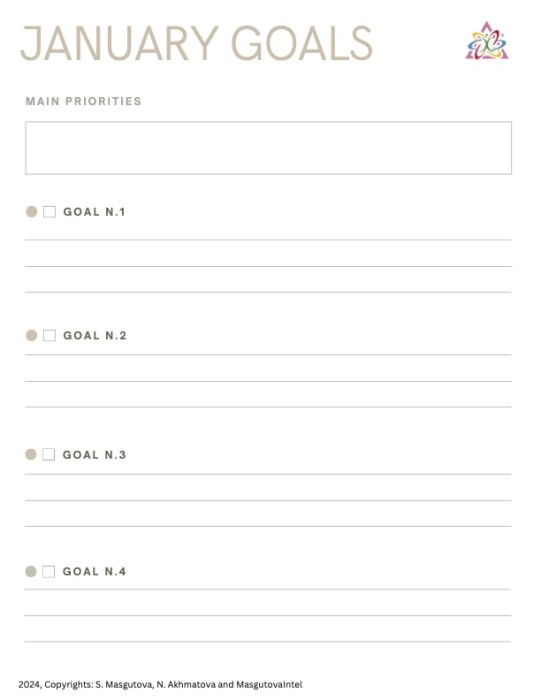Click the beige dot beside Goal N.4

(x=31, y=571)
